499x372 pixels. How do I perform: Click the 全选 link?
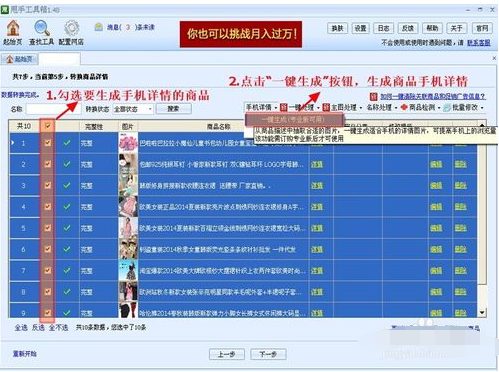click(21, 328)
